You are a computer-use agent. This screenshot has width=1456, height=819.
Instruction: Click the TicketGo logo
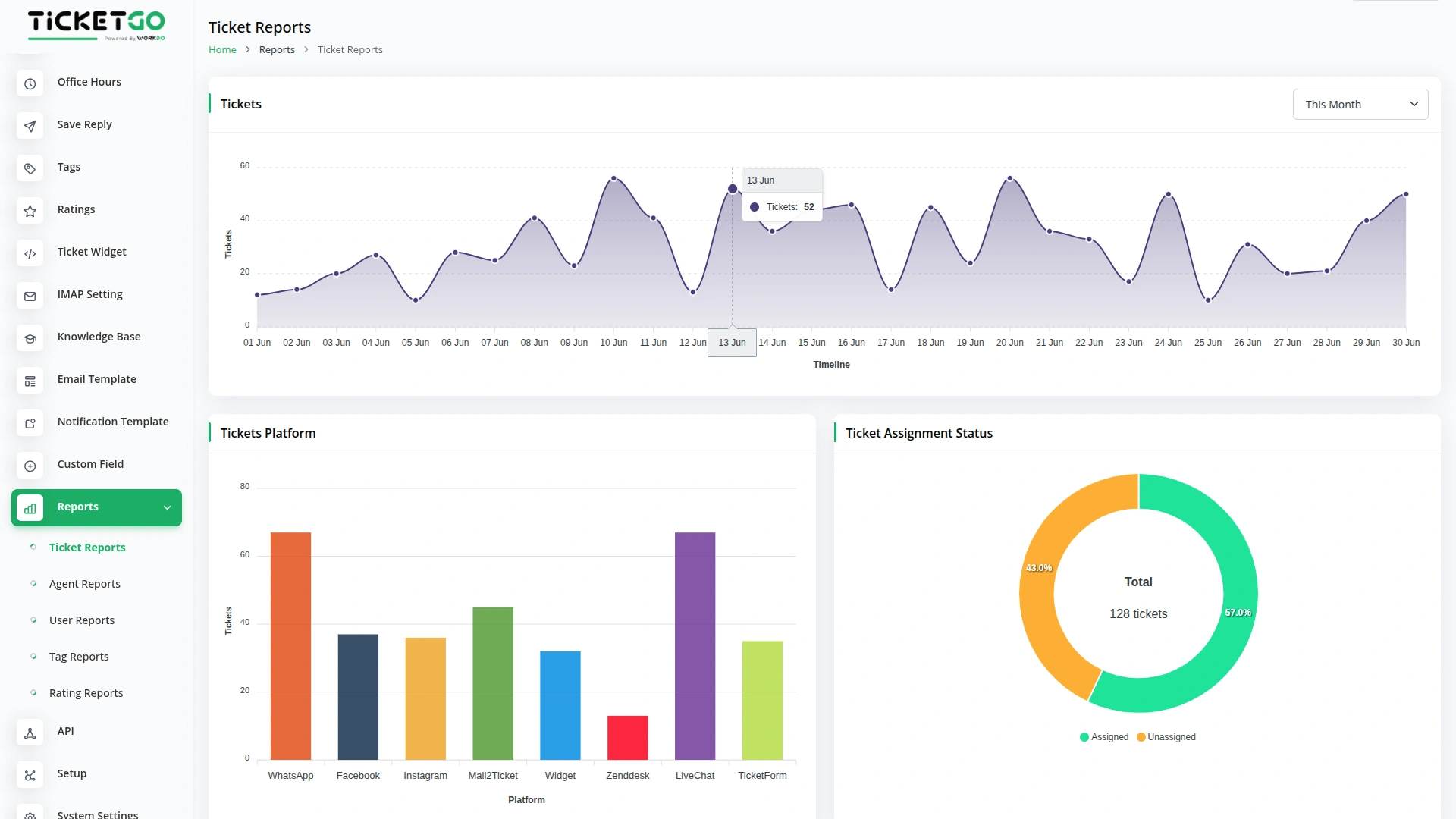(97, 25)
